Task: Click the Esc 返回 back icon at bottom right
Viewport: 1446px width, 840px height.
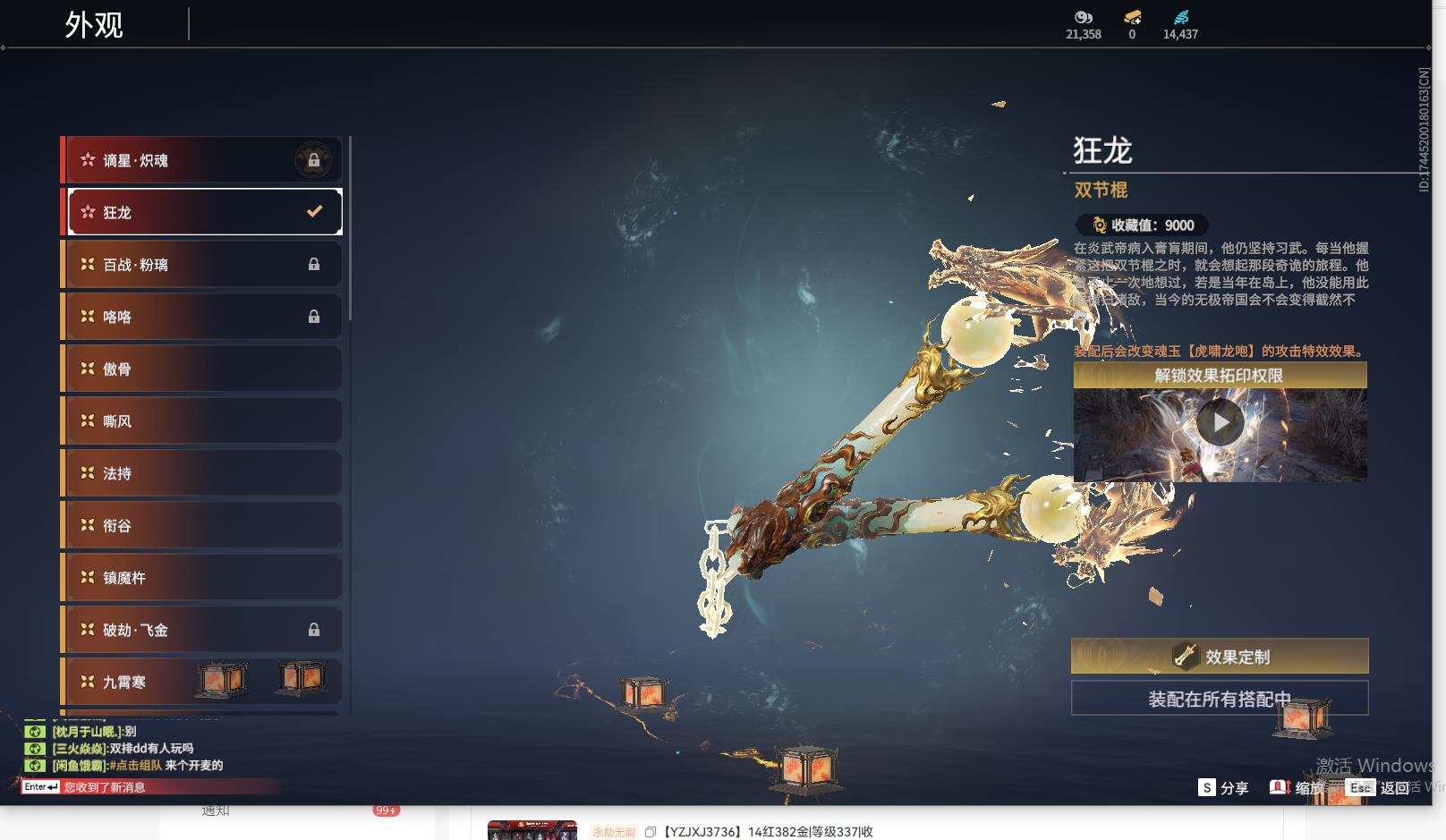Action: [x=1361, y=788]
